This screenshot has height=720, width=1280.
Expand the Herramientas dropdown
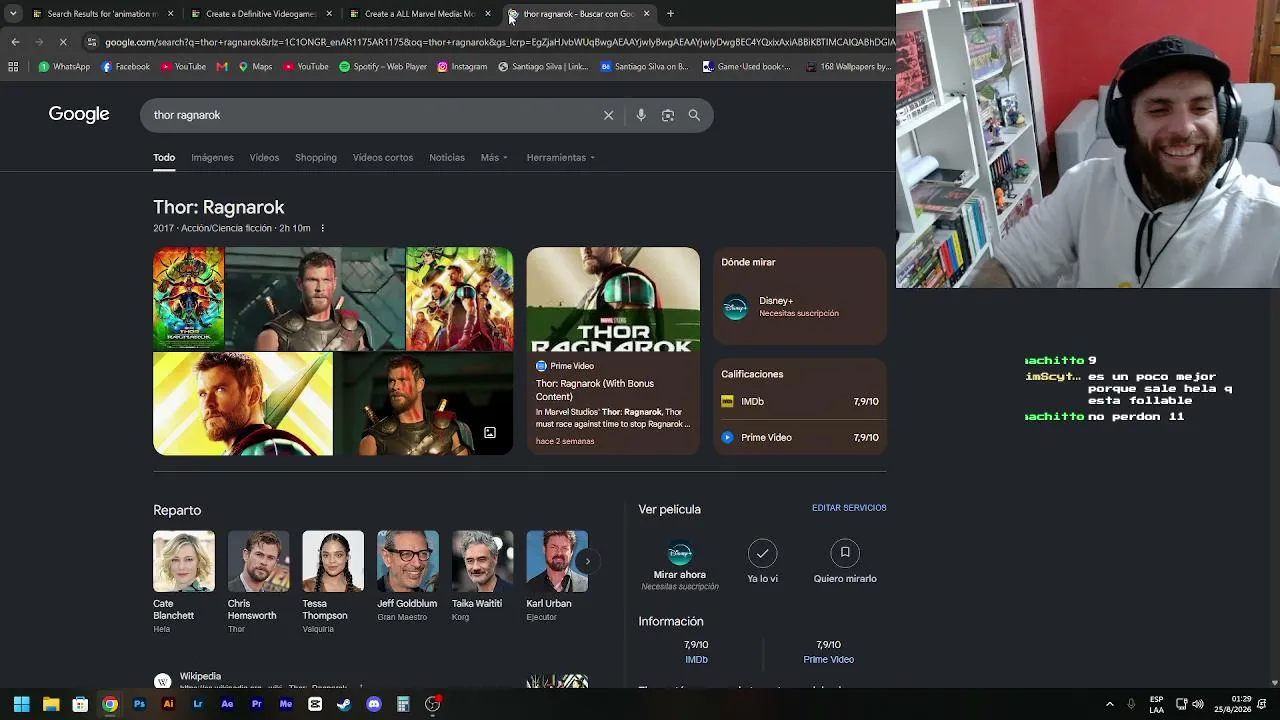(x=561, y=158)
